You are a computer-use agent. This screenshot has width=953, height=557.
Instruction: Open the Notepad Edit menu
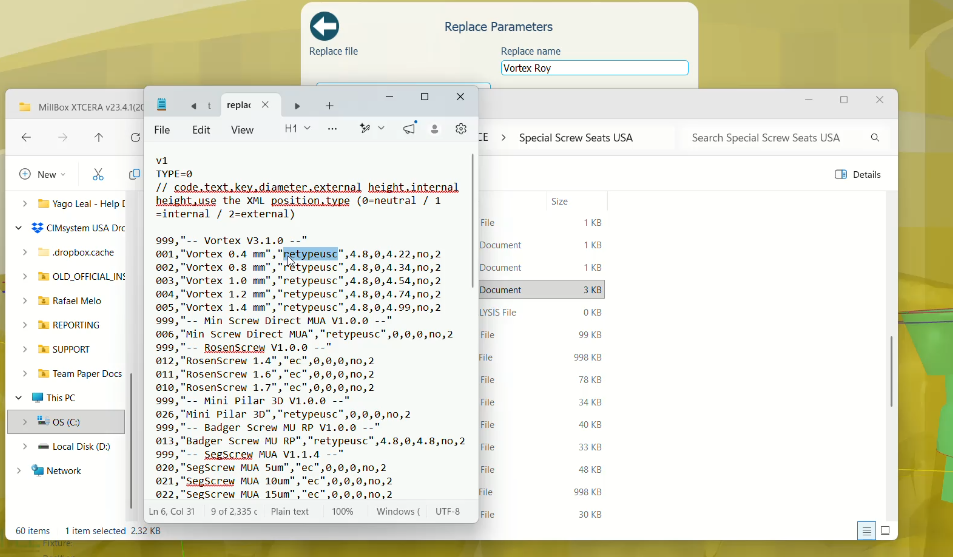click(201, 130)
